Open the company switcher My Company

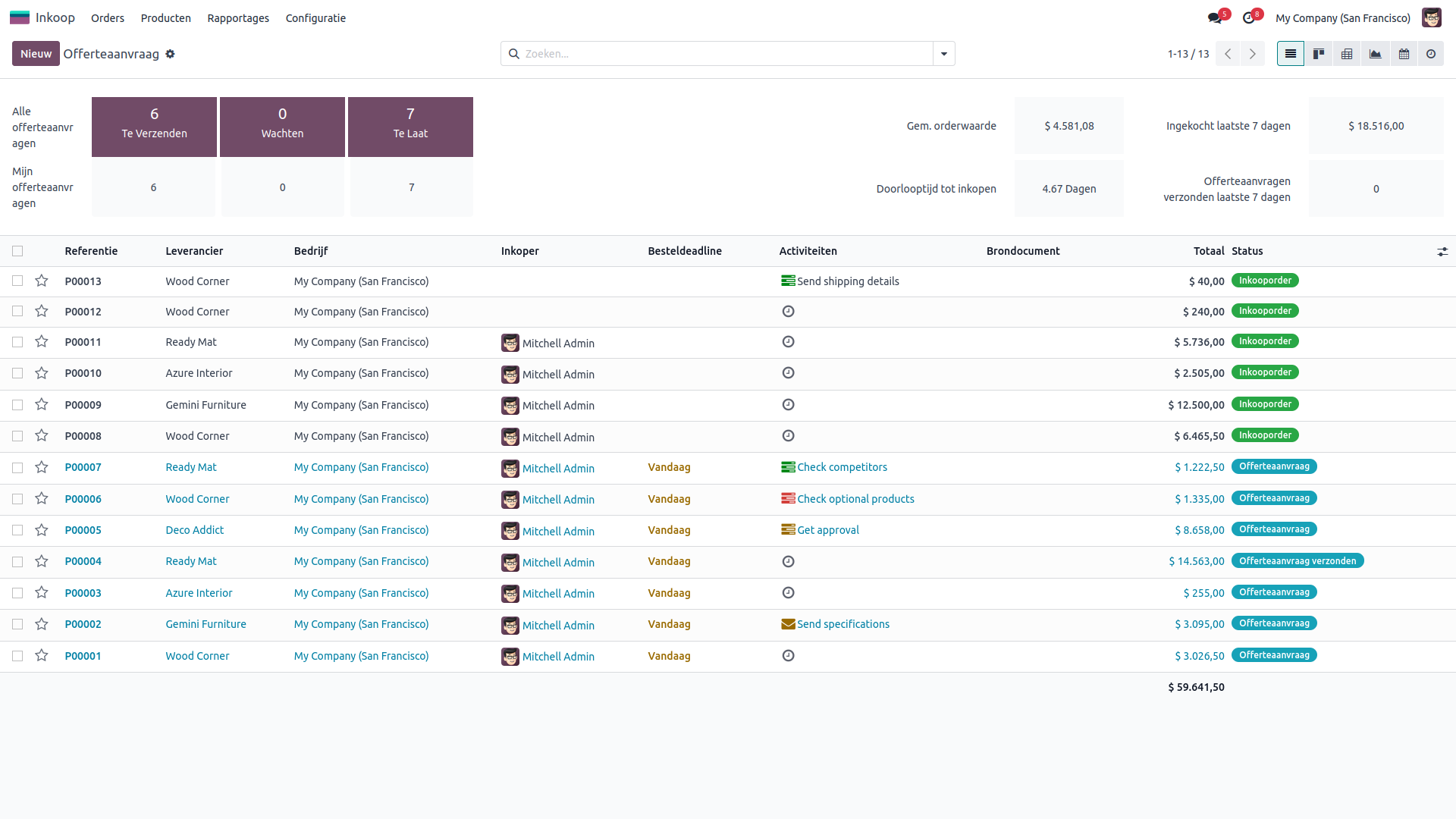pyautogui.click(x=1342, y=18)
